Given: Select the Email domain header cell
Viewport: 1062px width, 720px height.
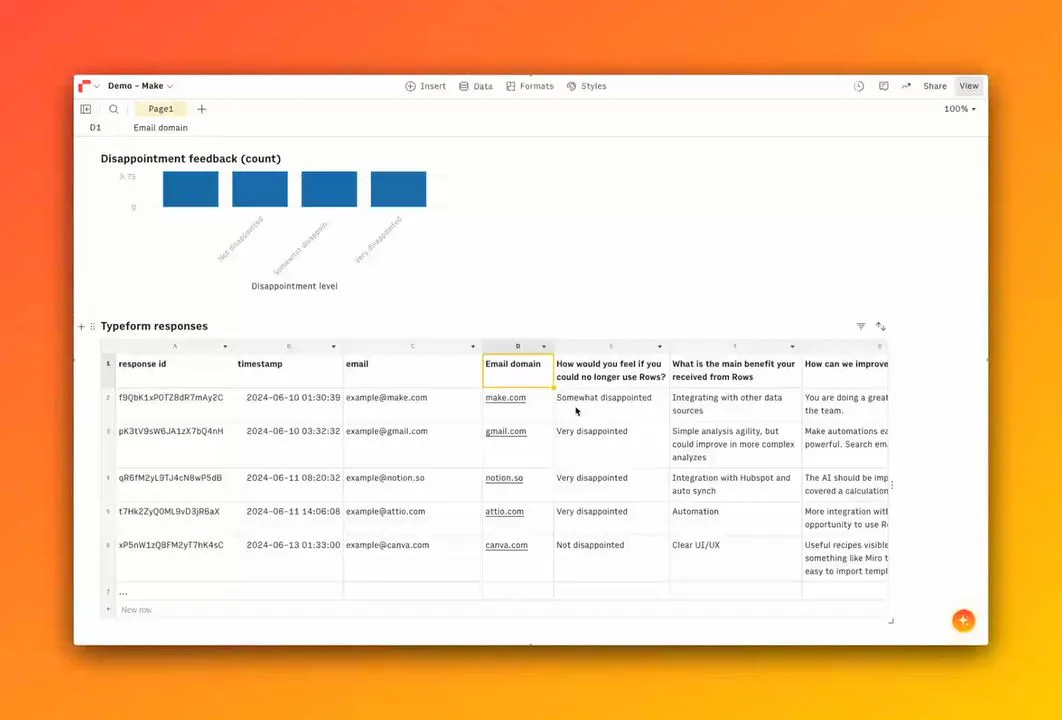Looking at the screenshot, I should (x=517, y=370).
